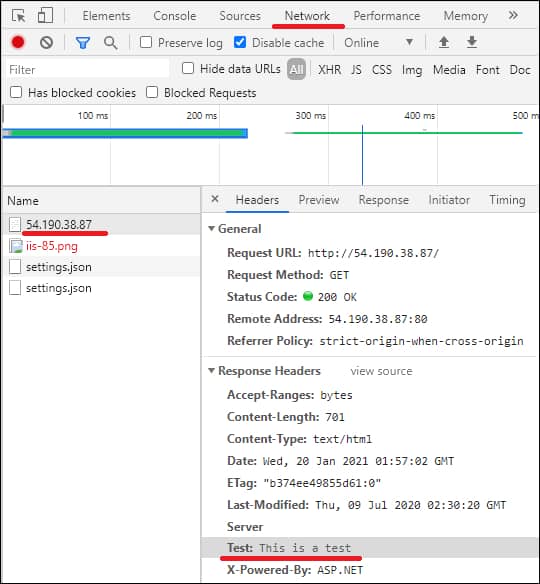540x584 pixels.
Task: Click the Remote Address 54.190.38.87:80 value
Action: 378,319
